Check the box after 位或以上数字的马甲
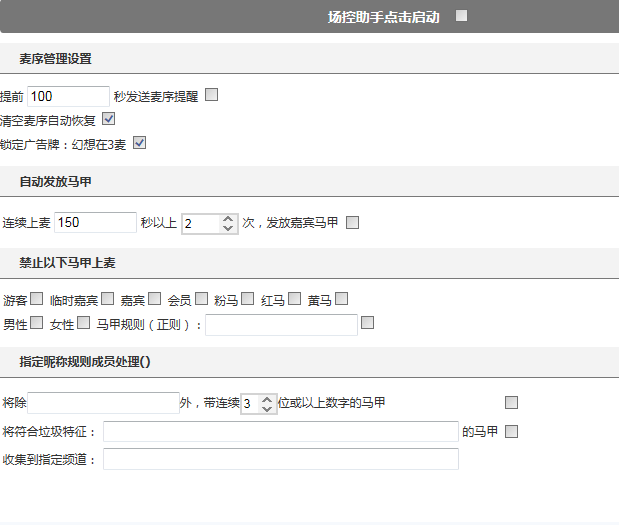 [x=512, y=403]
